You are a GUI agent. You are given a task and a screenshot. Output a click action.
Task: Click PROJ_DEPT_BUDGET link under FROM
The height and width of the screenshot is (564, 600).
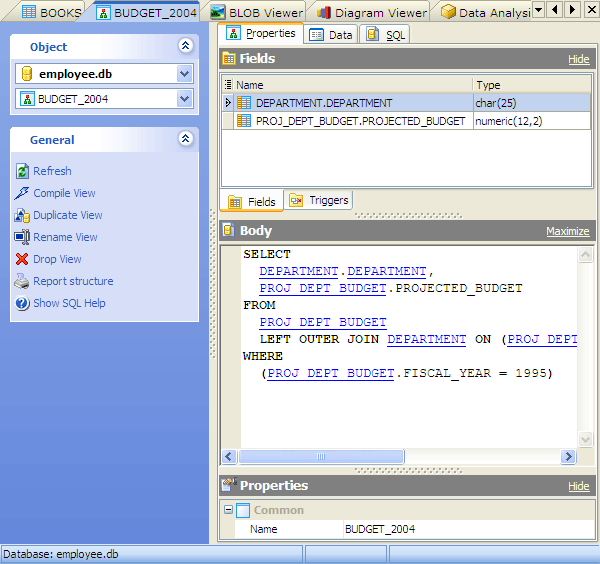(x=323, y=323)
